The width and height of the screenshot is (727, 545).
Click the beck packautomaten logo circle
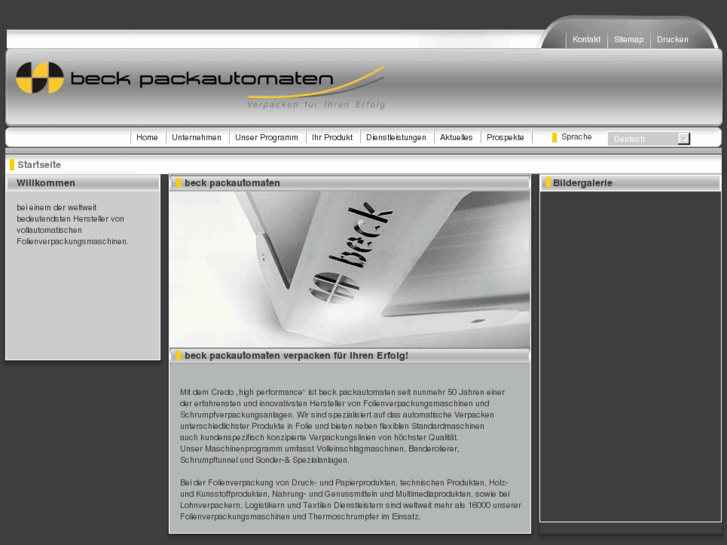[39, 77]
